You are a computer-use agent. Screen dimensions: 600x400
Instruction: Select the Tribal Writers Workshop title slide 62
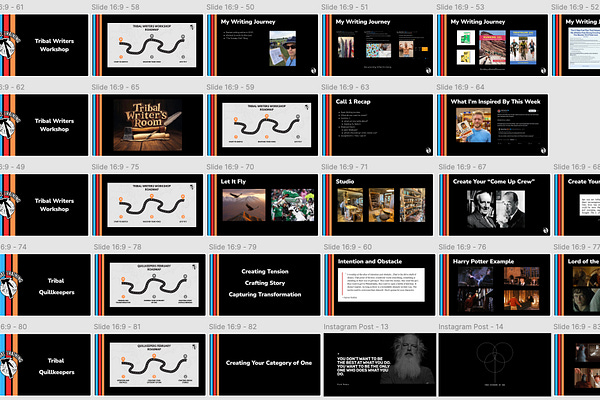point(44,125)
